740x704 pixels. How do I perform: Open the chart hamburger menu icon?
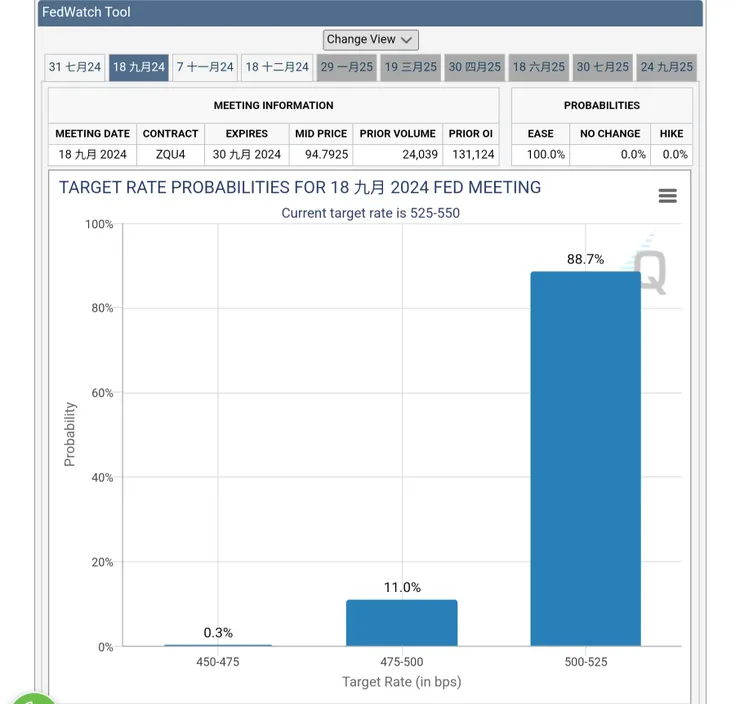[667, 196]
